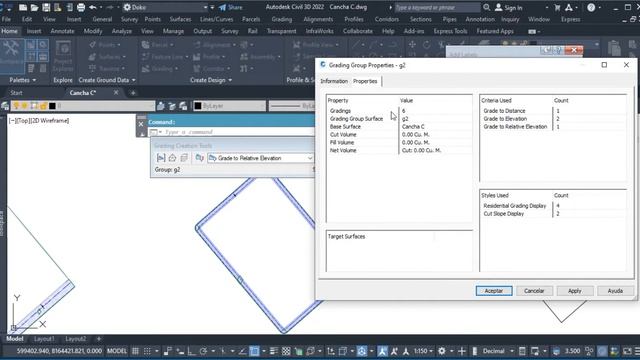Click the Workspace Switching gear icon in status bar
Viewport: 640px width, 360px height.
pos(442,351)
